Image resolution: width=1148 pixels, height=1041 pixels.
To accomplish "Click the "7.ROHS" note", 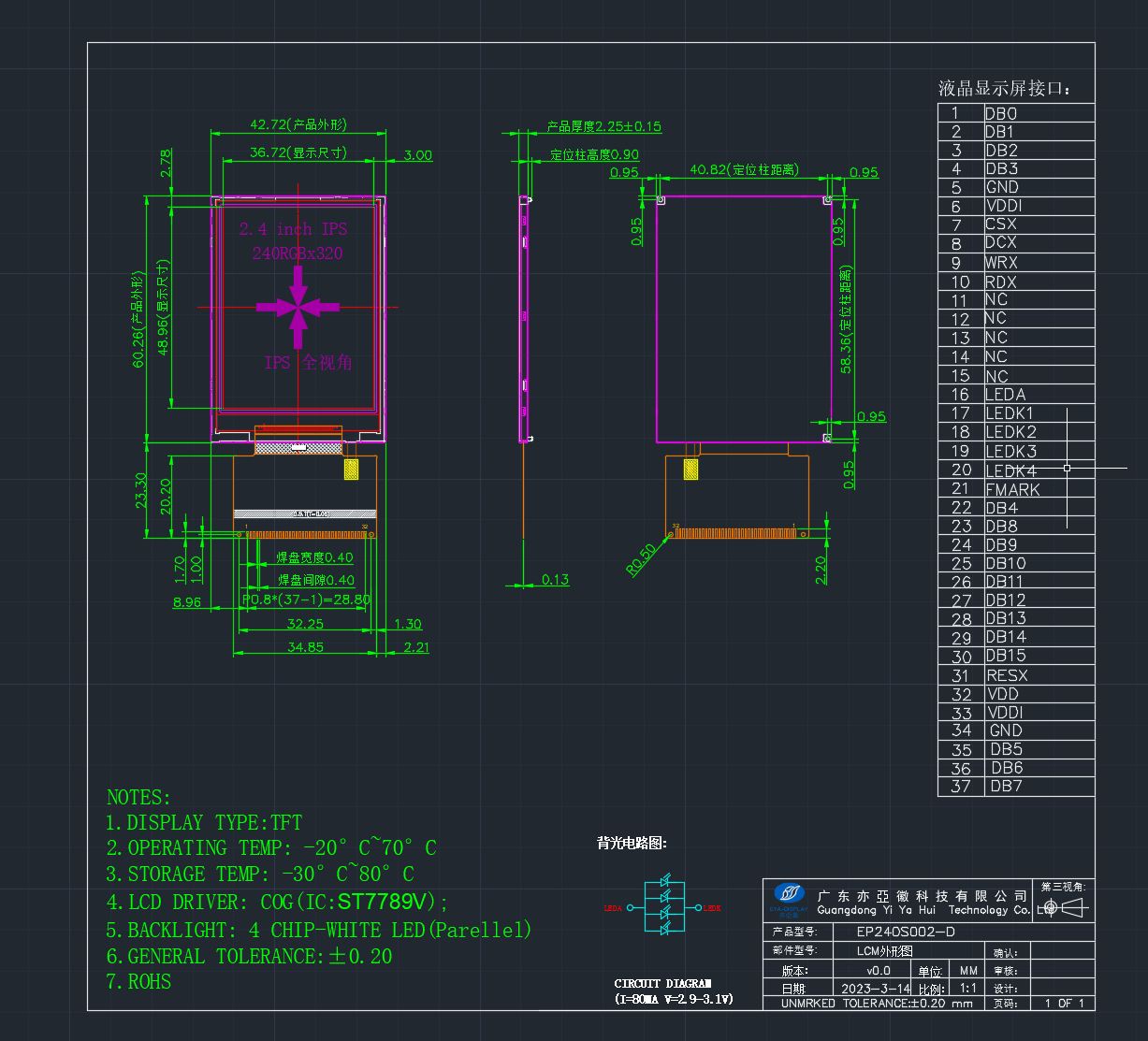I will [138, 982].
